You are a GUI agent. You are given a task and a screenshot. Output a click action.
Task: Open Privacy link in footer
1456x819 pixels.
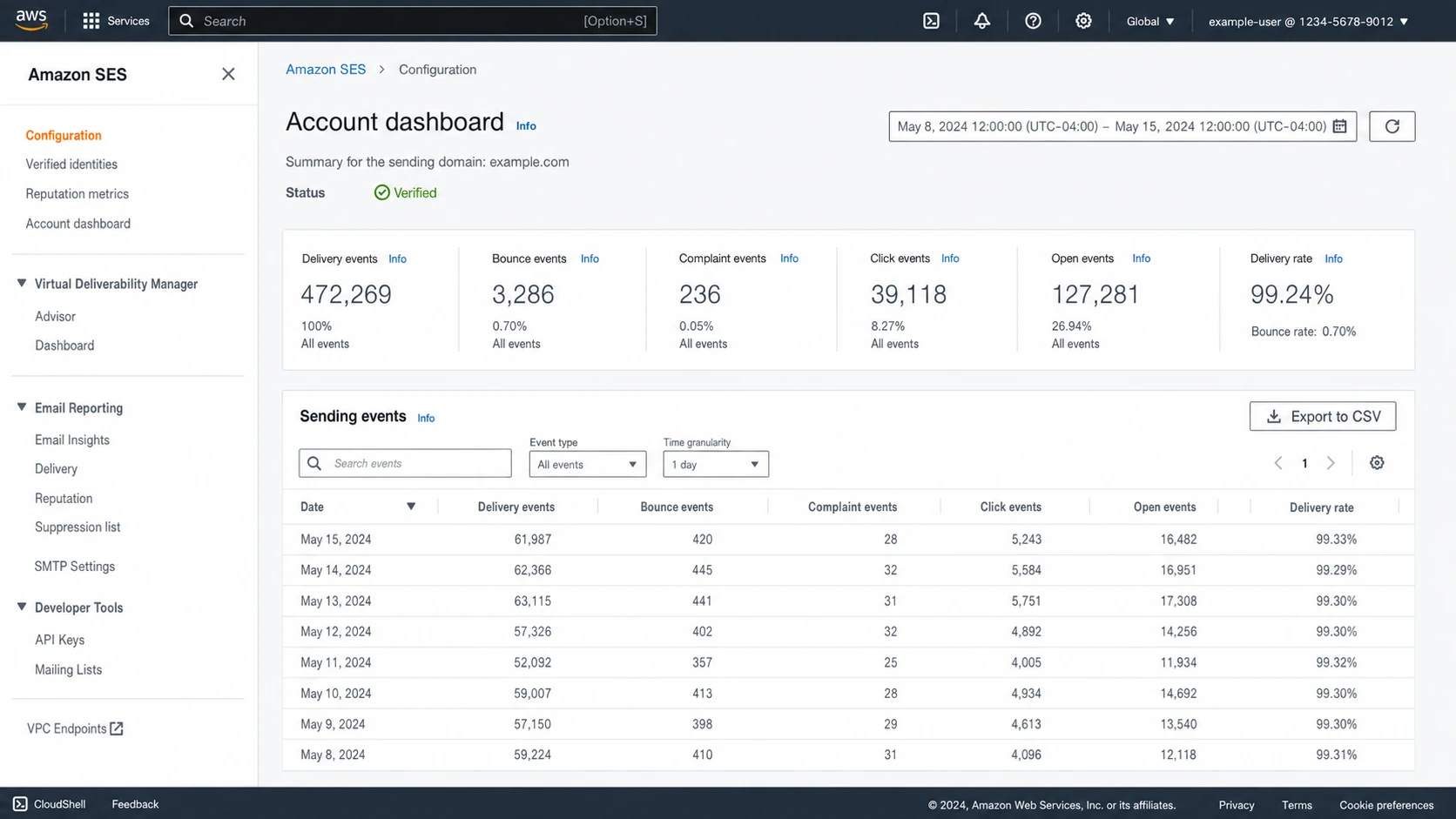point(1236,805)
